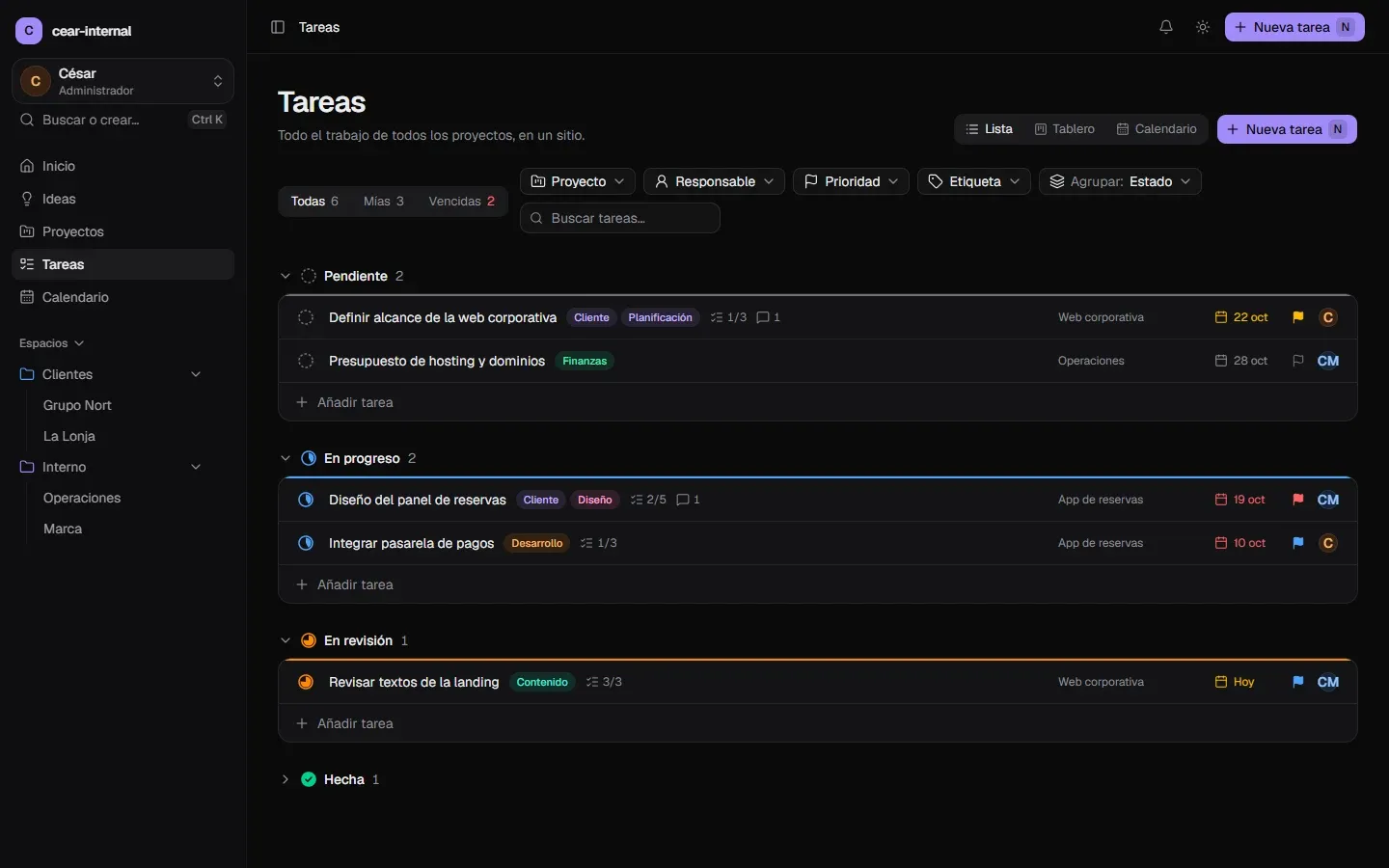This screenshot has width=1389, height=868.
Task: Click blue flag on Integrar pasarela row
Action: 1298,543
